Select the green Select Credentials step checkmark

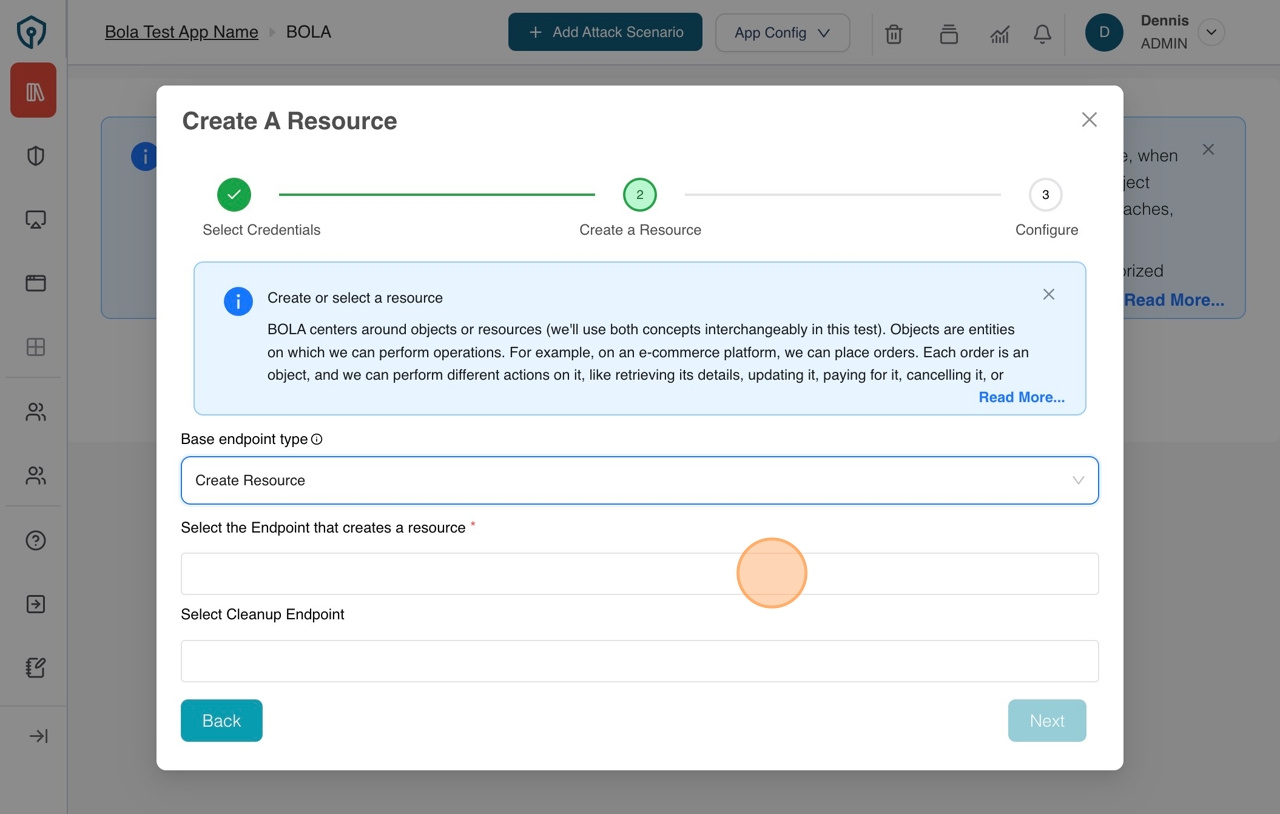click(x=233, y=194)
